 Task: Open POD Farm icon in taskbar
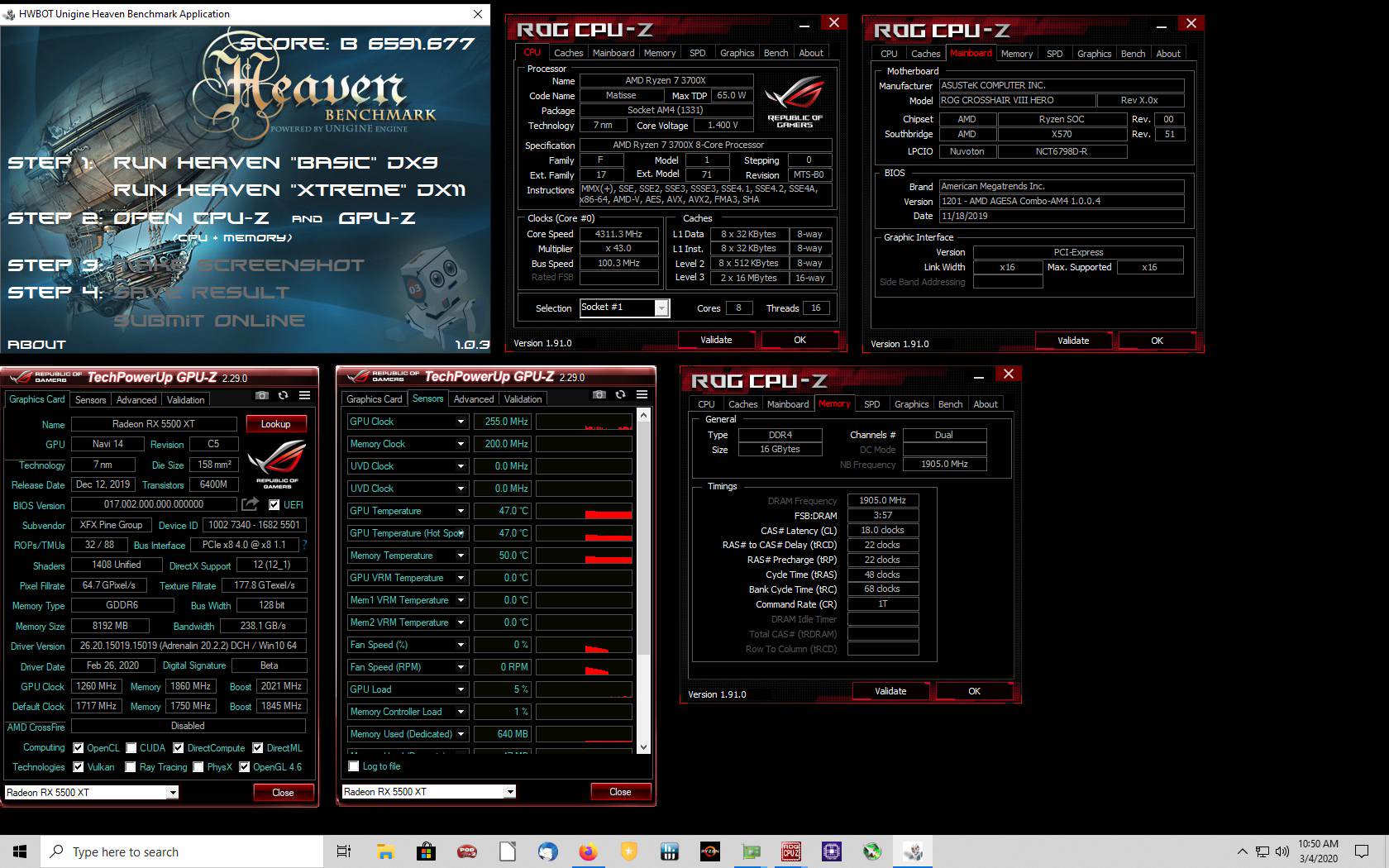click(x=466, y=851)
